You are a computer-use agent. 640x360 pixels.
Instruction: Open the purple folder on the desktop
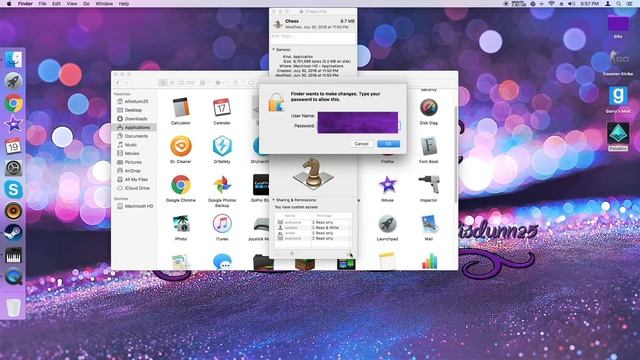[x=618, y=24]
